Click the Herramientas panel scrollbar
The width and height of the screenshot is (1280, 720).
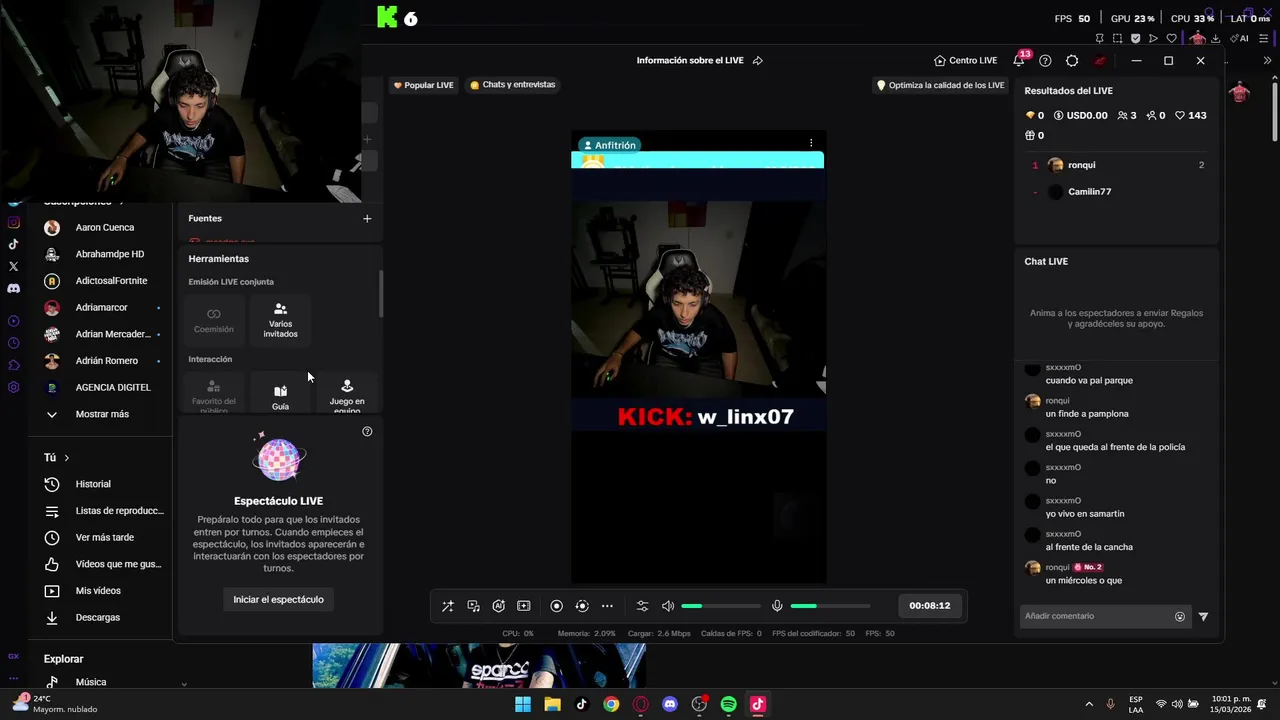380,294
